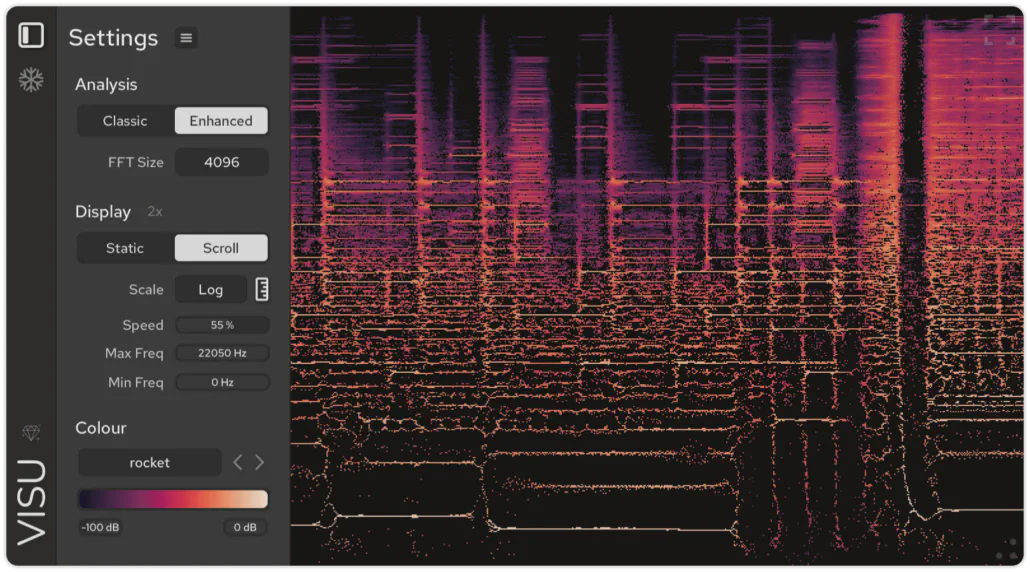Click the resize handle dots icon

click(x=1006, y=550)
